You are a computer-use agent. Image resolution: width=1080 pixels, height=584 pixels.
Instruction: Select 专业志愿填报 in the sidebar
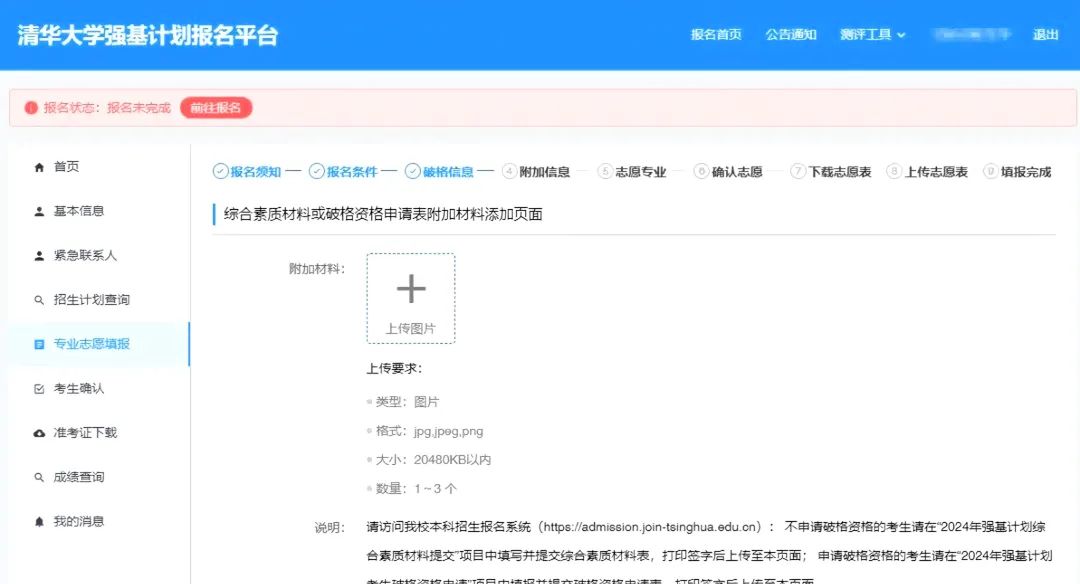(91, 344)
